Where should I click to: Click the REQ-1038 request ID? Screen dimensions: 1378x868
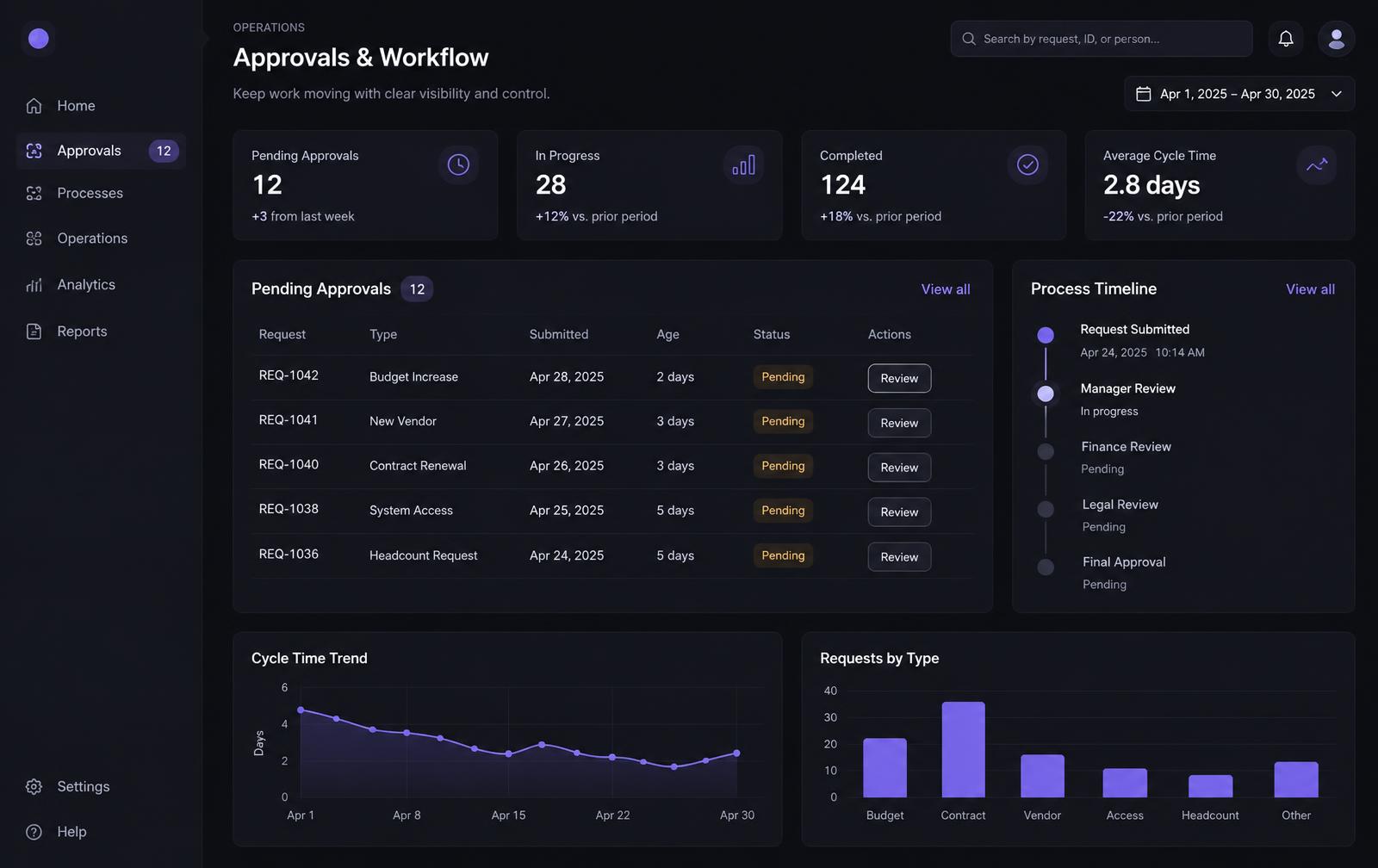tap(289, 510)
